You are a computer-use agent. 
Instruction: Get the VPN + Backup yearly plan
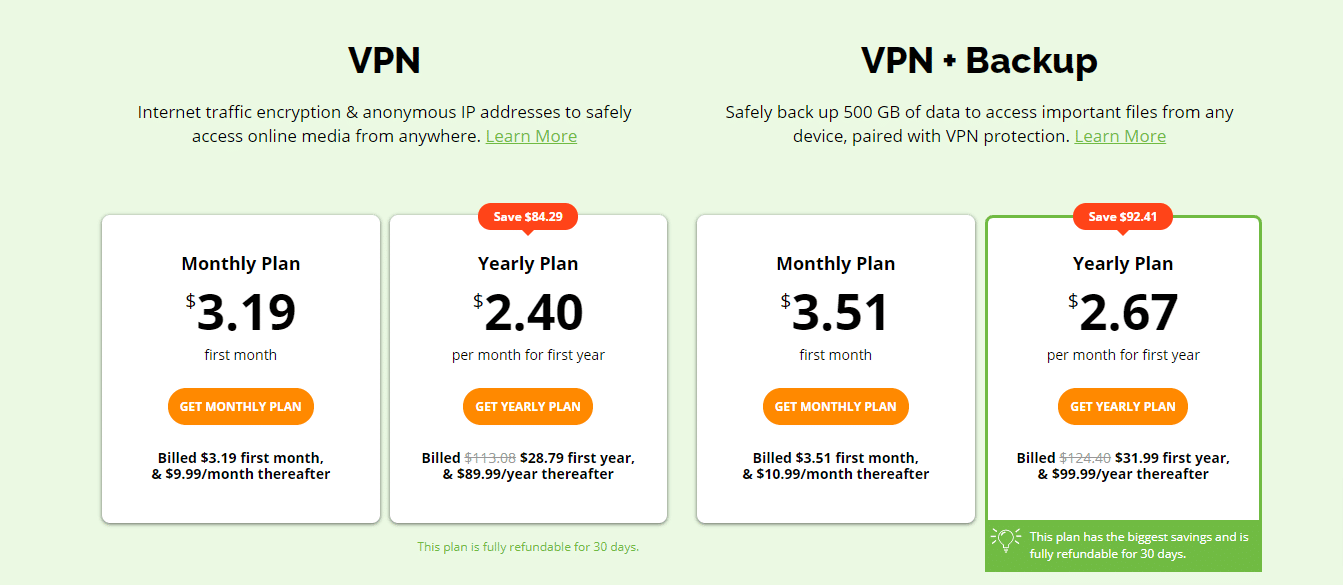[x=1123, y=407]
